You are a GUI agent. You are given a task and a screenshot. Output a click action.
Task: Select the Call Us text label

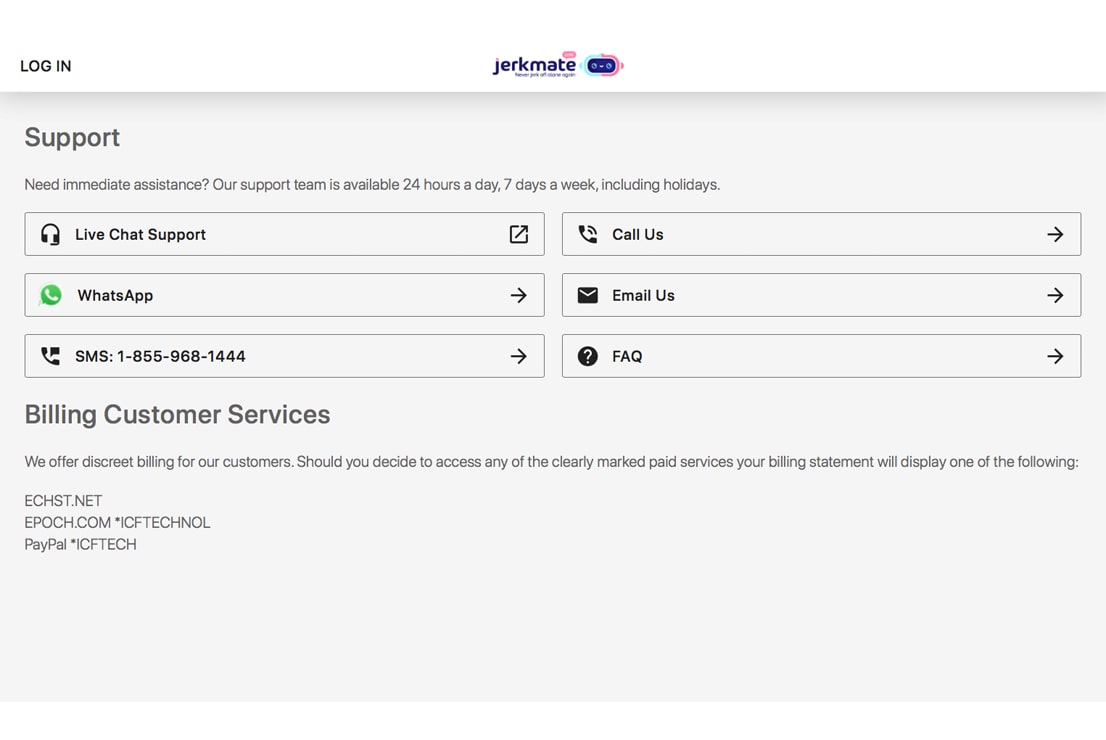(638, 234)
